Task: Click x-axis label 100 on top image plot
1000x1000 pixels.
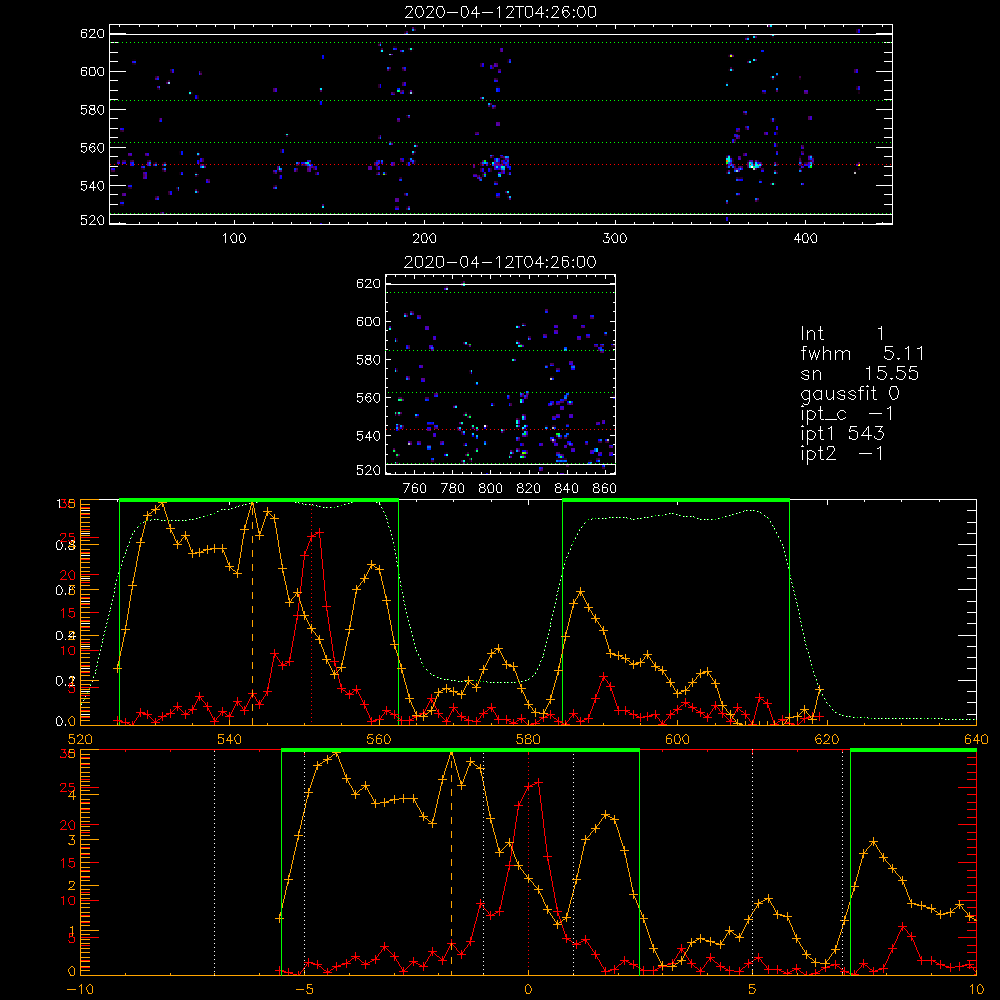Action: coord(234,239)
